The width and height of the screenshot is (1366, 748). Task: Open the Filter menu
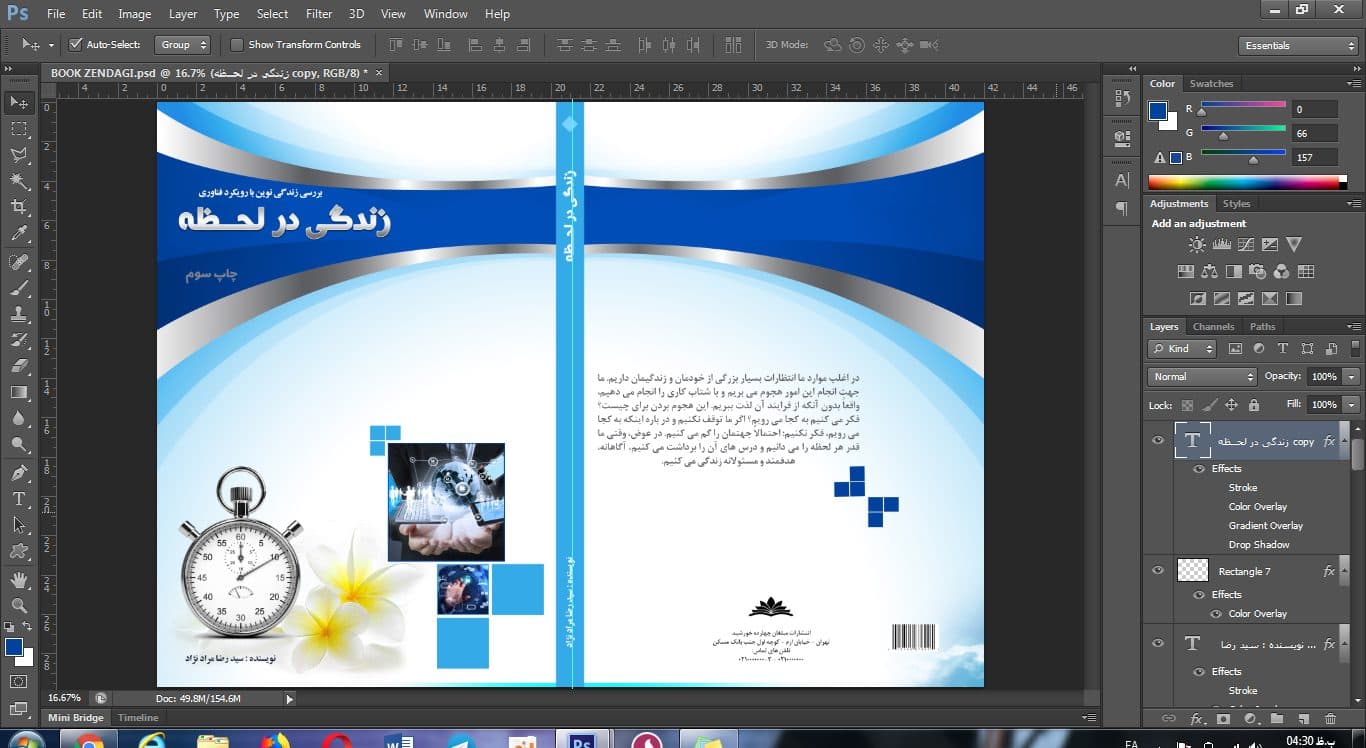click(x=319, y=14)
